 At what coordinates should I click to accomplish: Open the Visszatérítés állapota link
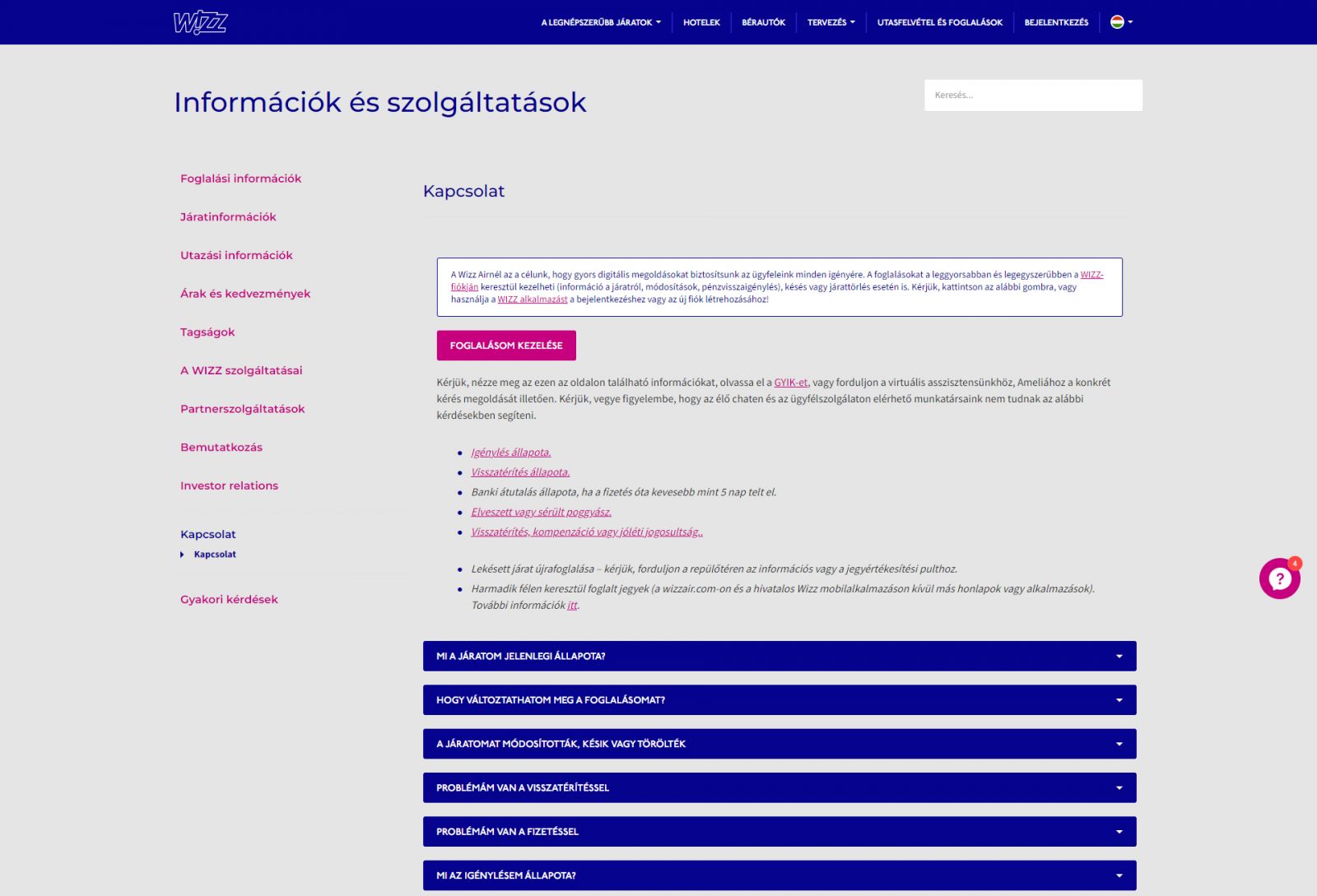(x=520, y=472)
